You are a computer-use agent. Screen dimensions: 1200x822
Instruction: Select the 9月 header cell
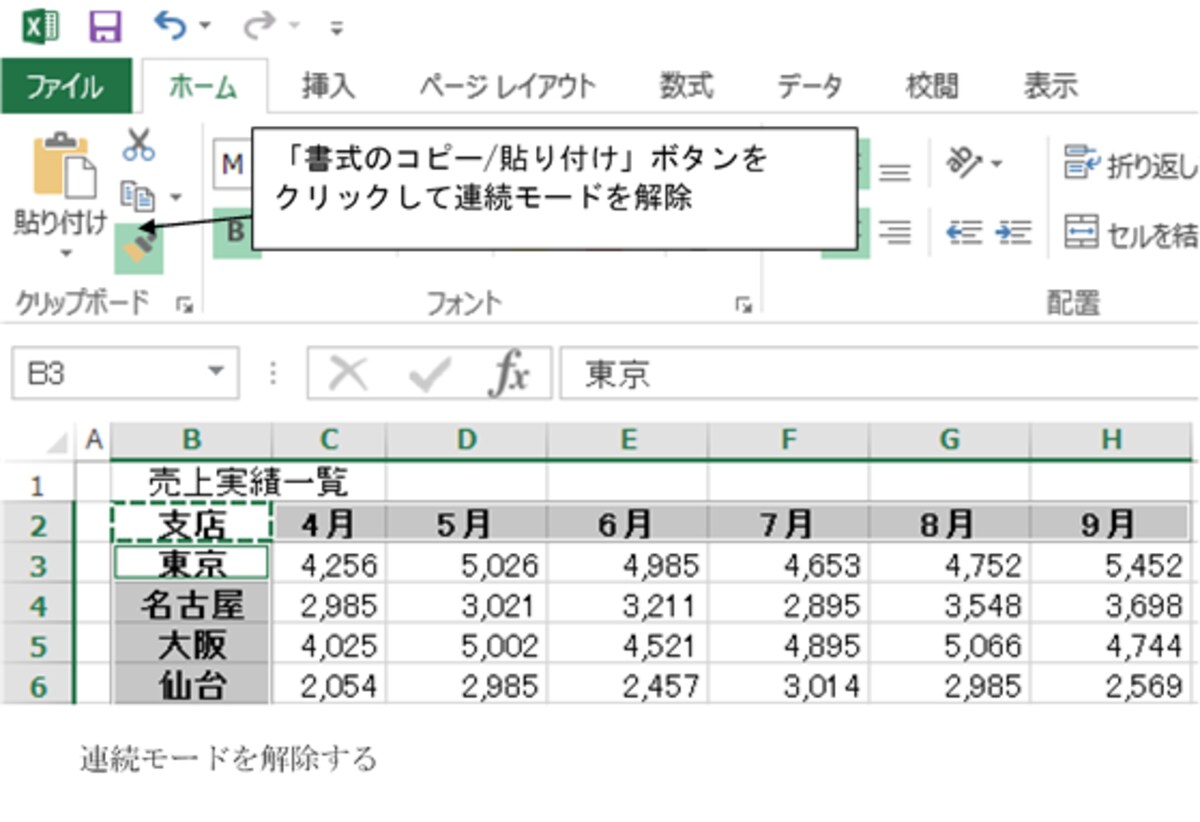click(1111, 524)
